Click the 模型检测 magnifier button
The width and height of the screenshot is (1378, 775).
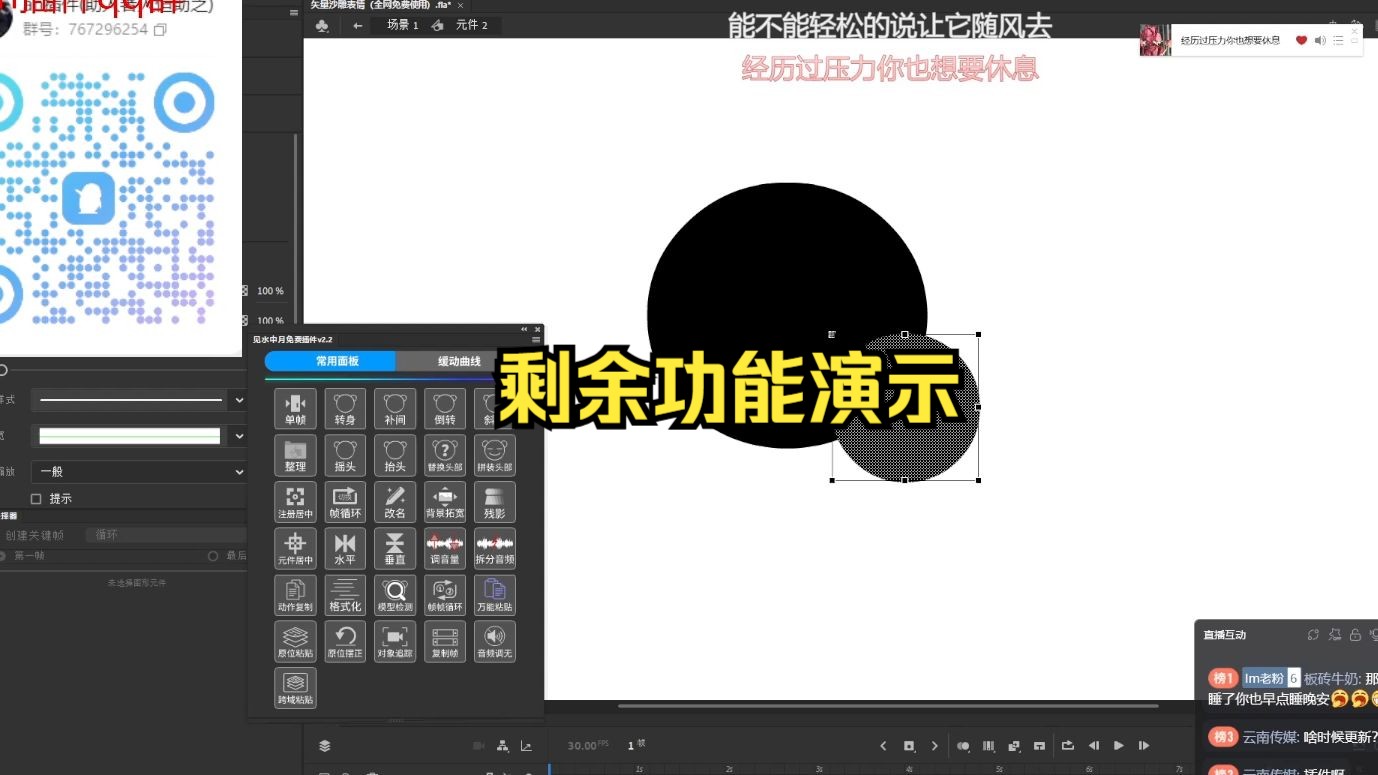[x=395, y=595]
